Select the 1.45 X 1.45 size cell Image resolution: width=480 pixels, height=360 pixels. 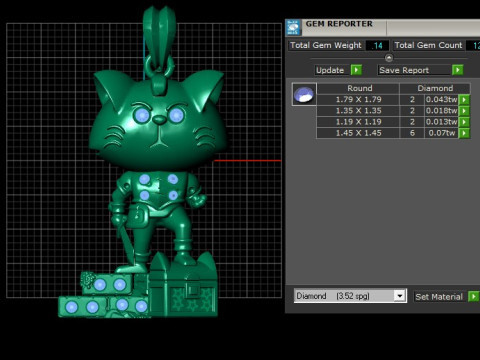click(359, 133)
